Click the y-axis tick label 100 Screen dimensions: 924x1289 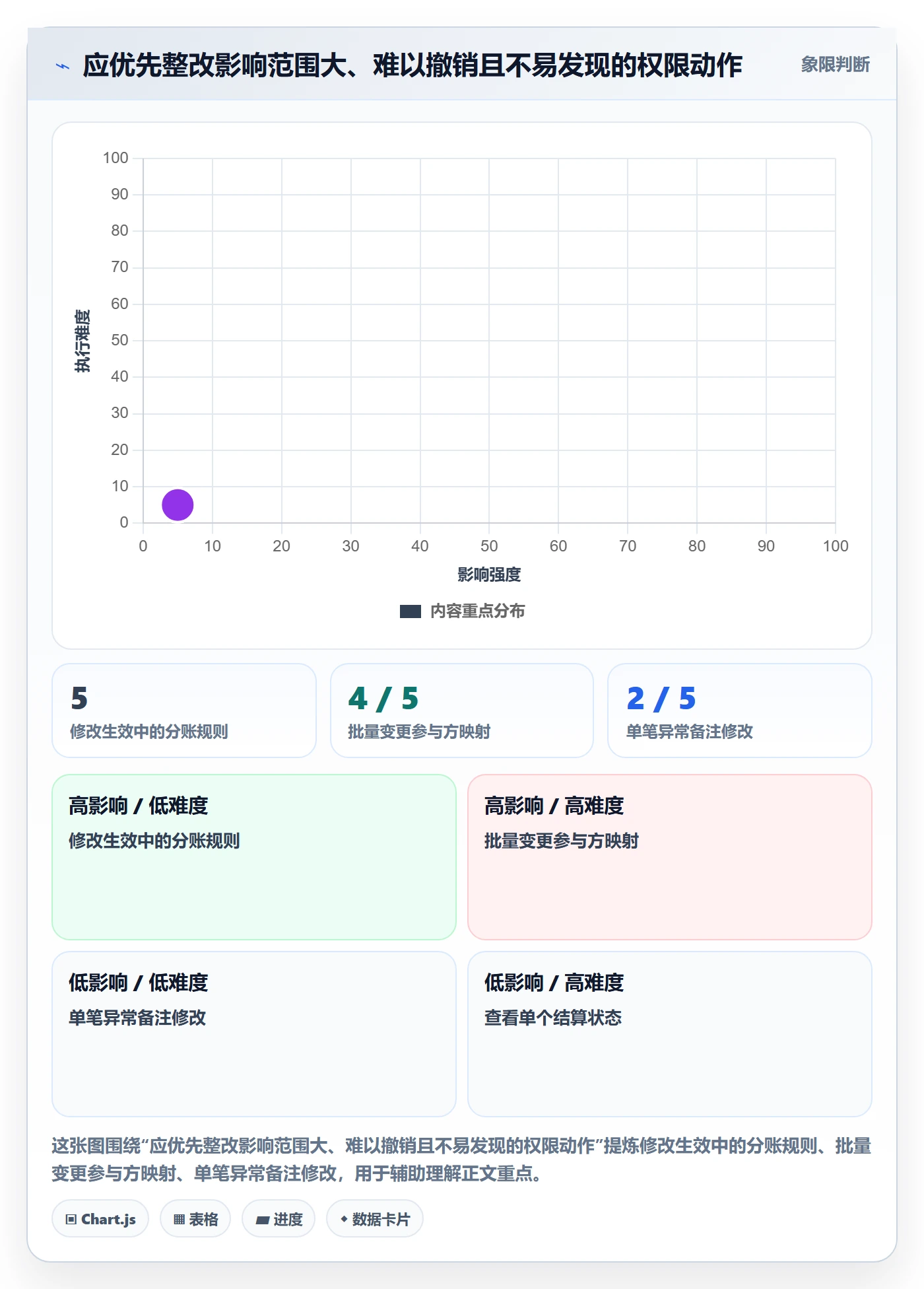(x=115, y=158)
